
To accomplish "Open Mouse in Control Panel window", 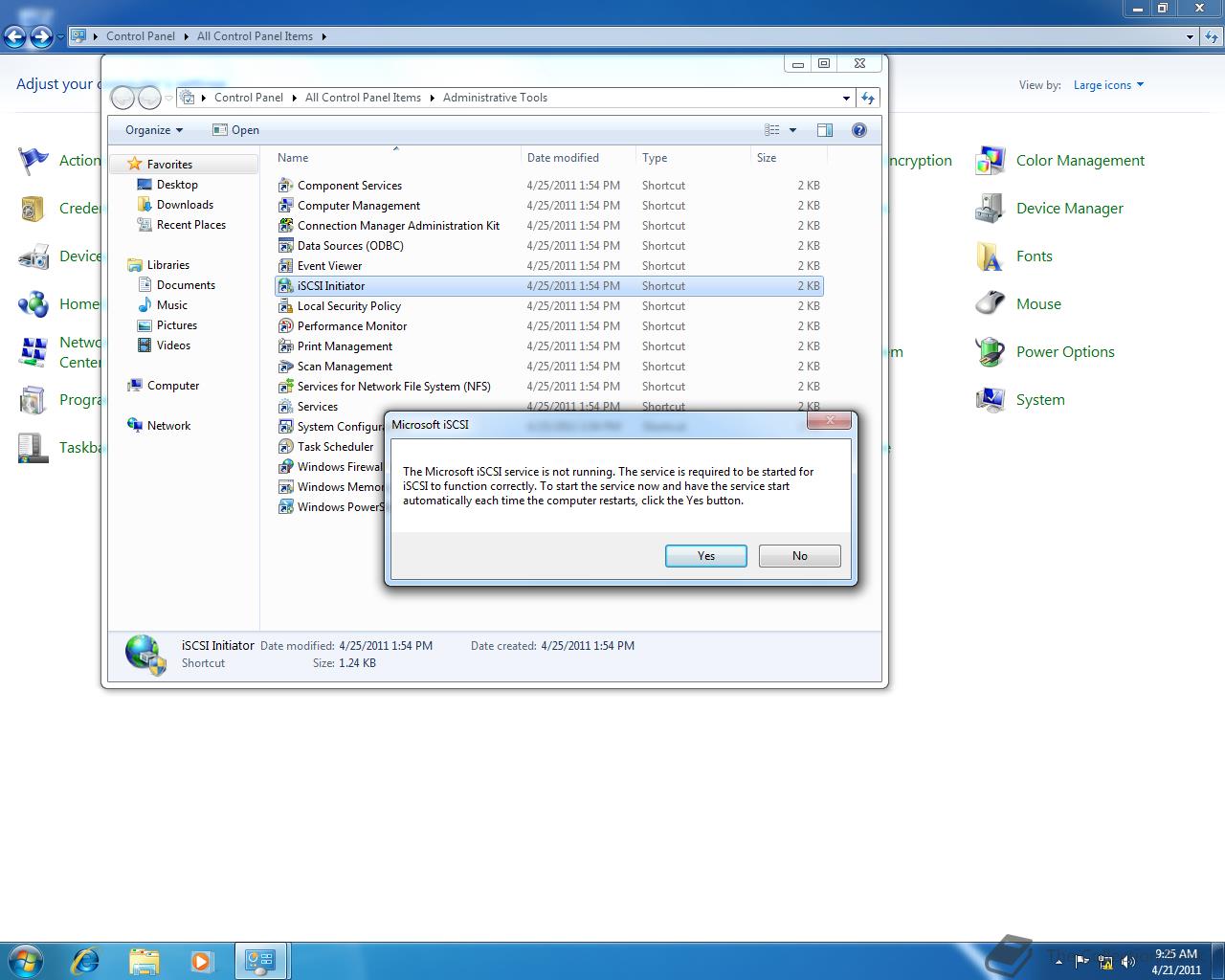I will (1038, 304).
